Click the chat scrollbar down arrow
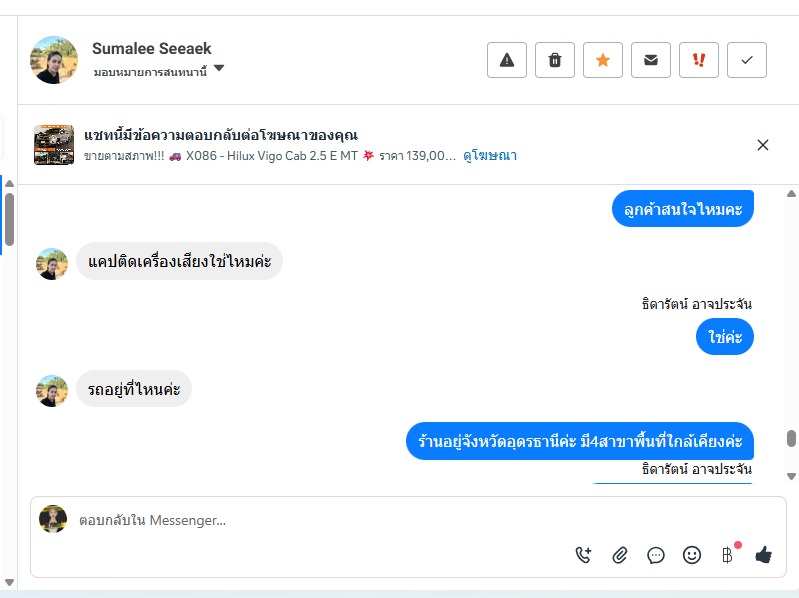This screenshot has width=799, height=598. tap(791, 476)
